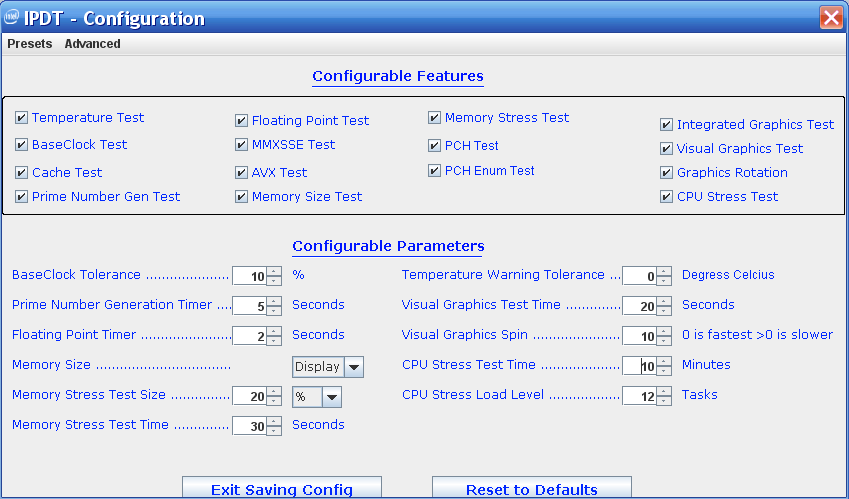Open the Advanced menu
The image size is (849, 499).
93,44
